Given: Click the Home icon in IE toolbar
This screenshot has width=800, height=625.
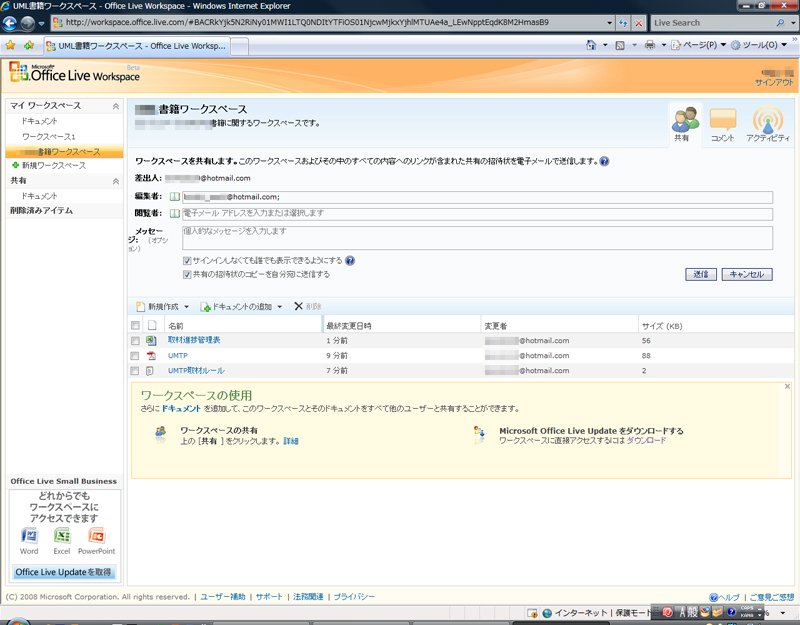Looking at the screenshot, I should tap(591, 45).
